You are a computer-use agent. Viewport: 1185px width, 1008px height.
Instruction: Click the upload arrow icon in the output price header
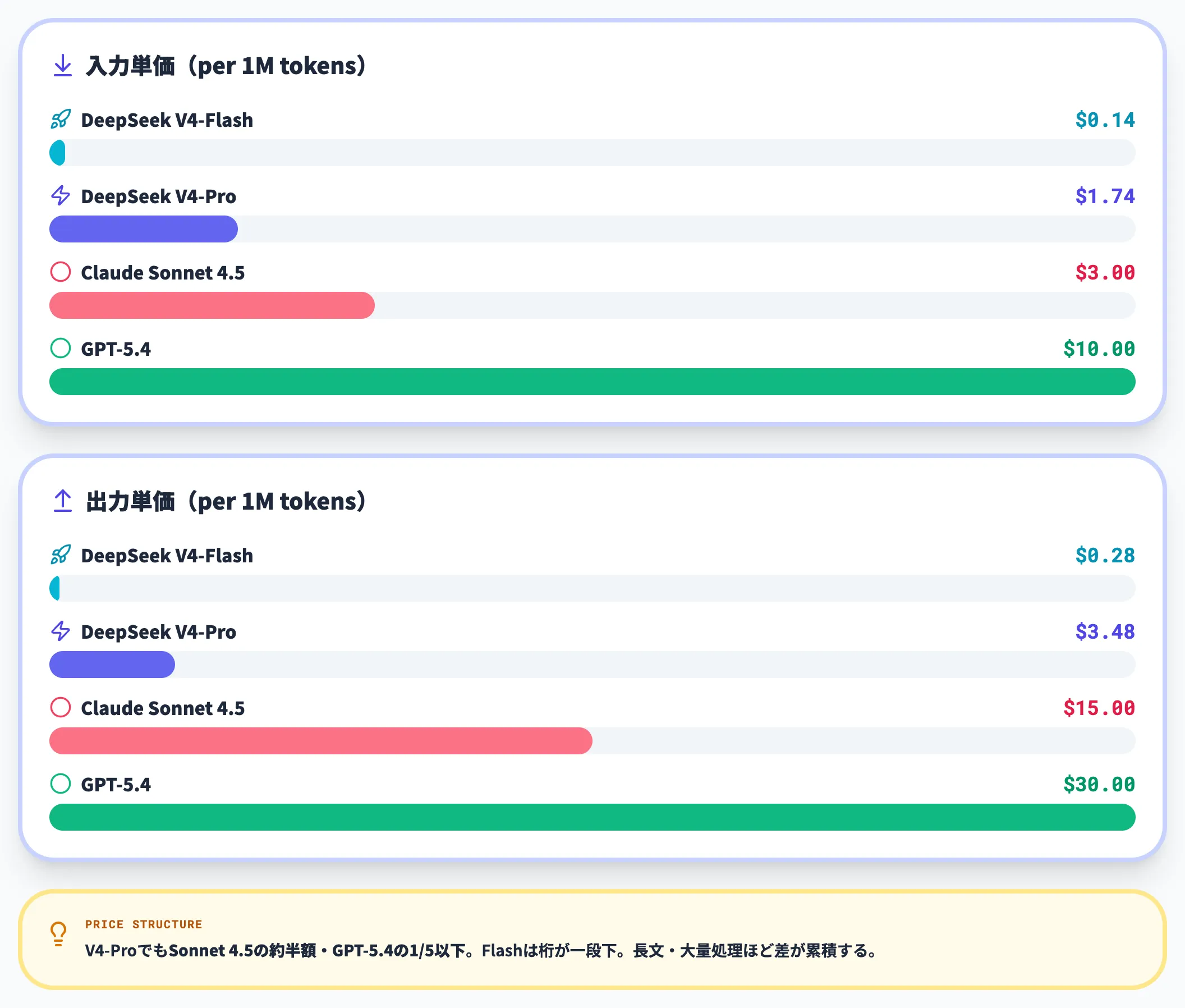pos(62,501)
